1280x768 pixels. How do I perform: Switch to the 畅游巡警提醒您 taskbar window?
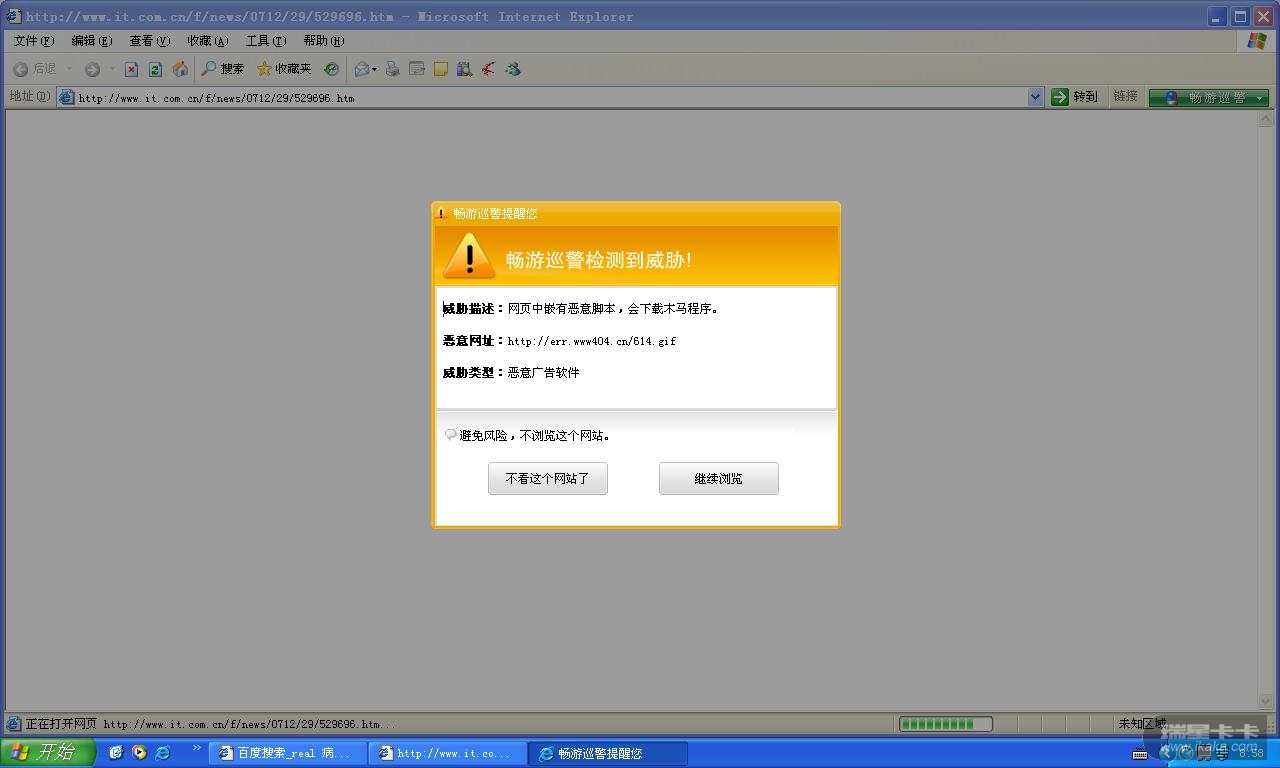608,753
